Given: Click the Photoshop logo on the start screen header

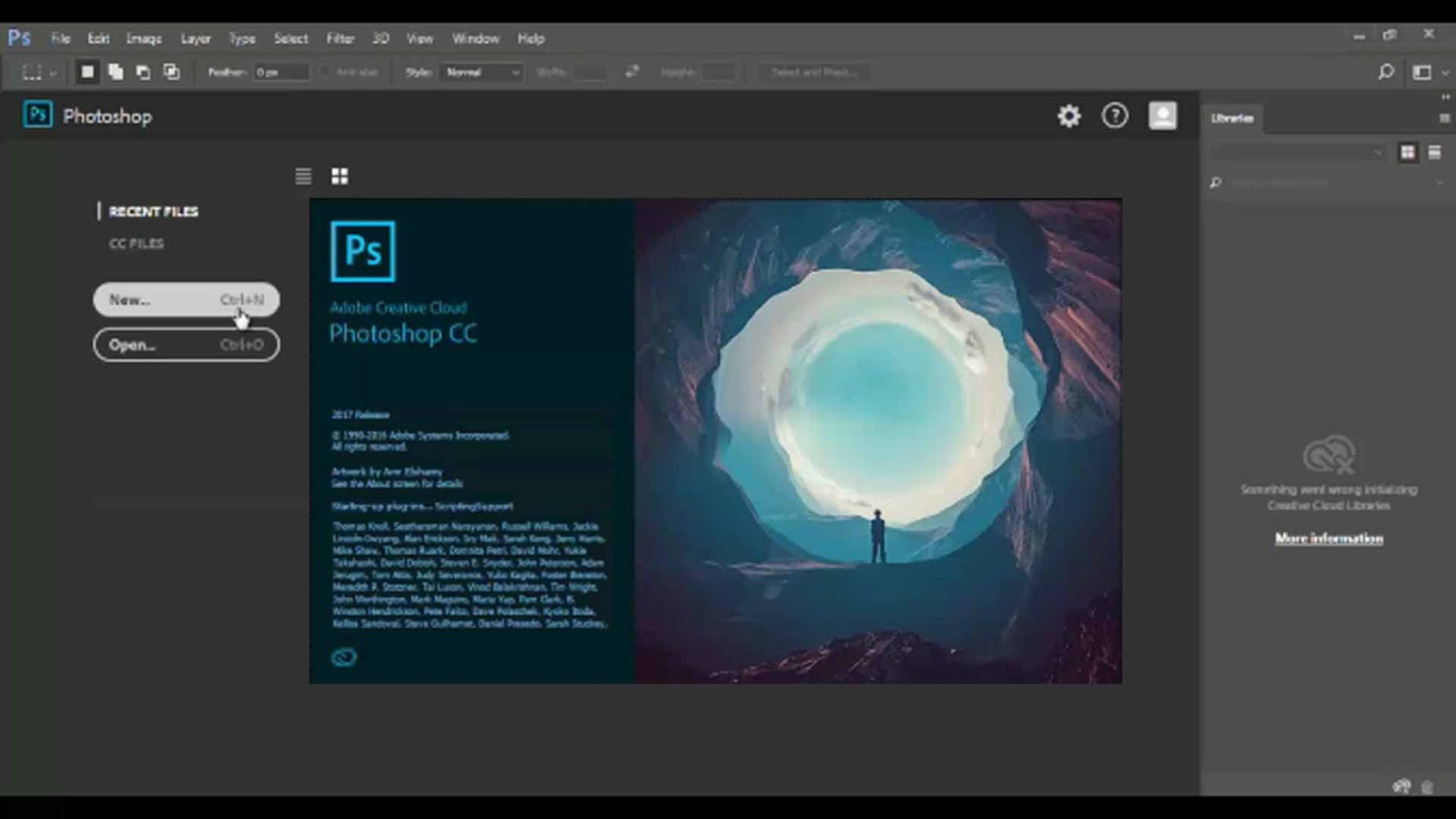Looking at the screenshot, I should click(37, 115).
